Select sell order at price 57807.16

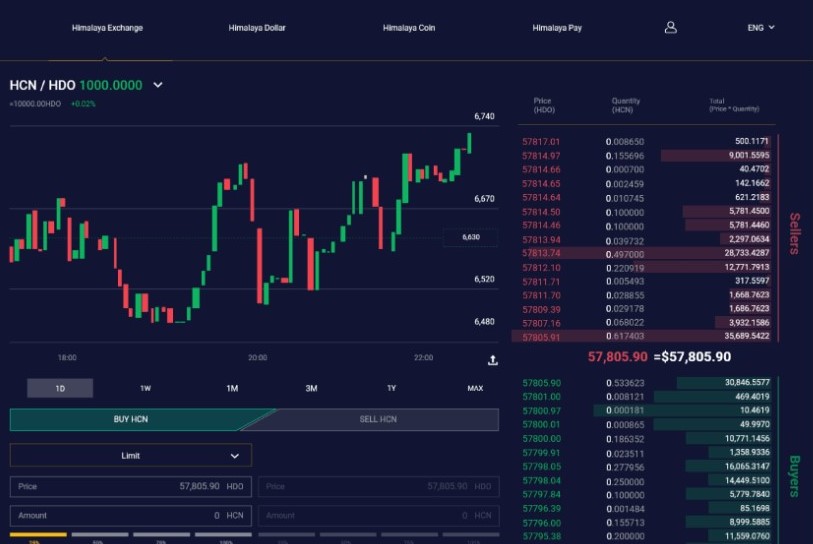click(646, 323)
